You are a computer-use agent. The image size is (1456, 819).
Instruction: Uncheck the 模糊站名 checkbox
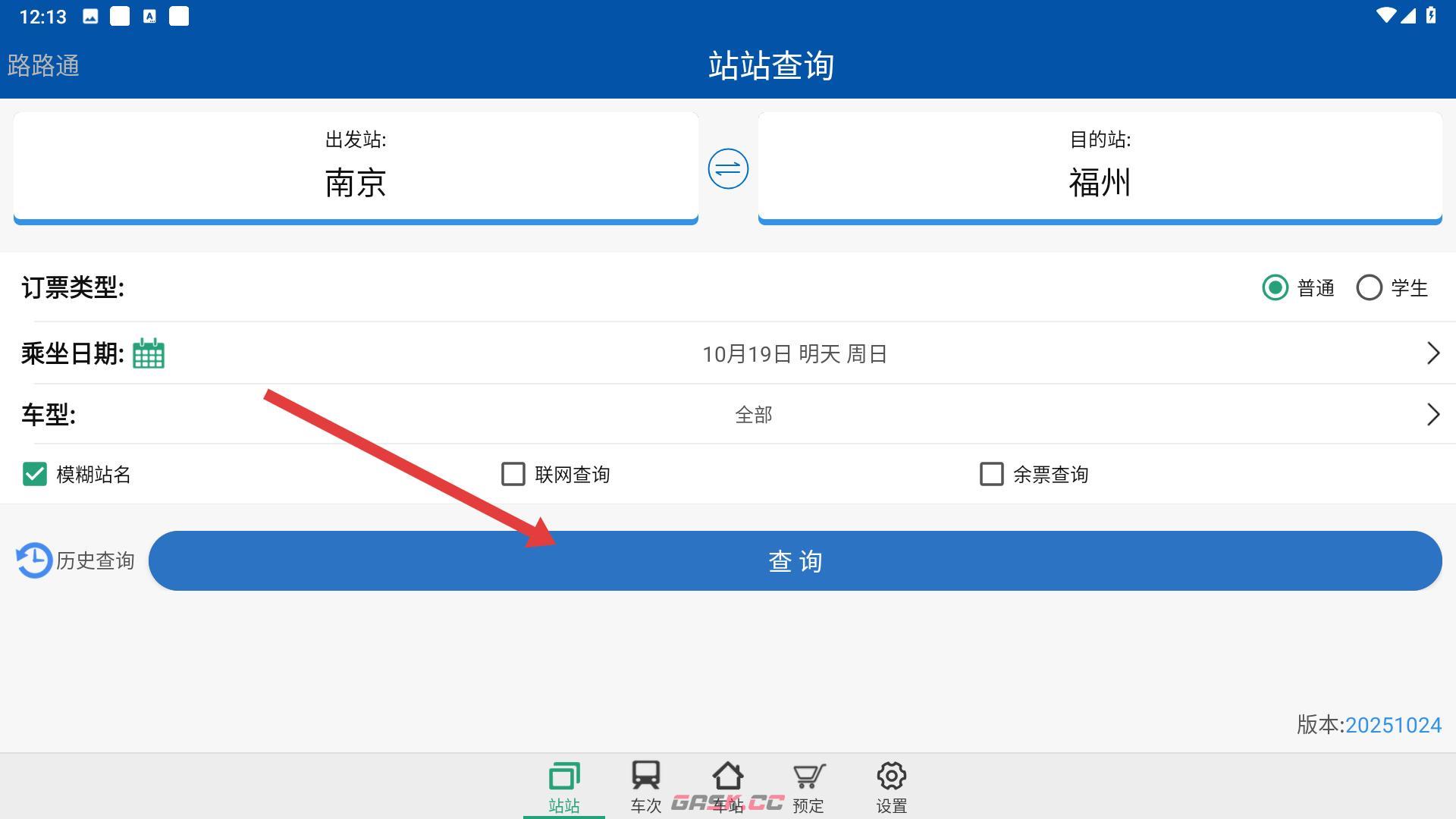pos(34,474)
